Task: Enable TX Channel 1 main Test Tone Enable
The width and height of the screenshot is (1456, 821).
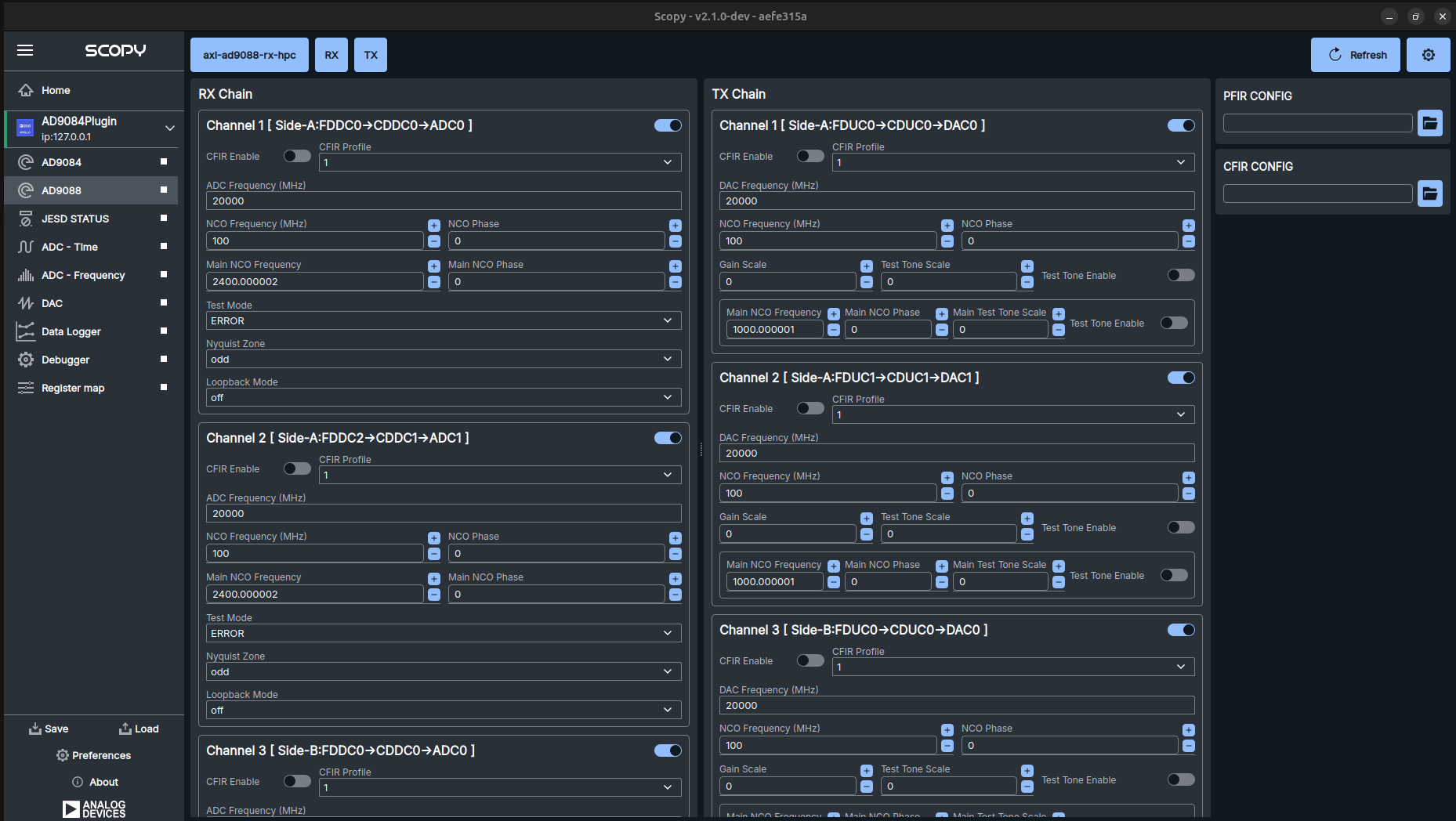Action: pos(1174,323)
